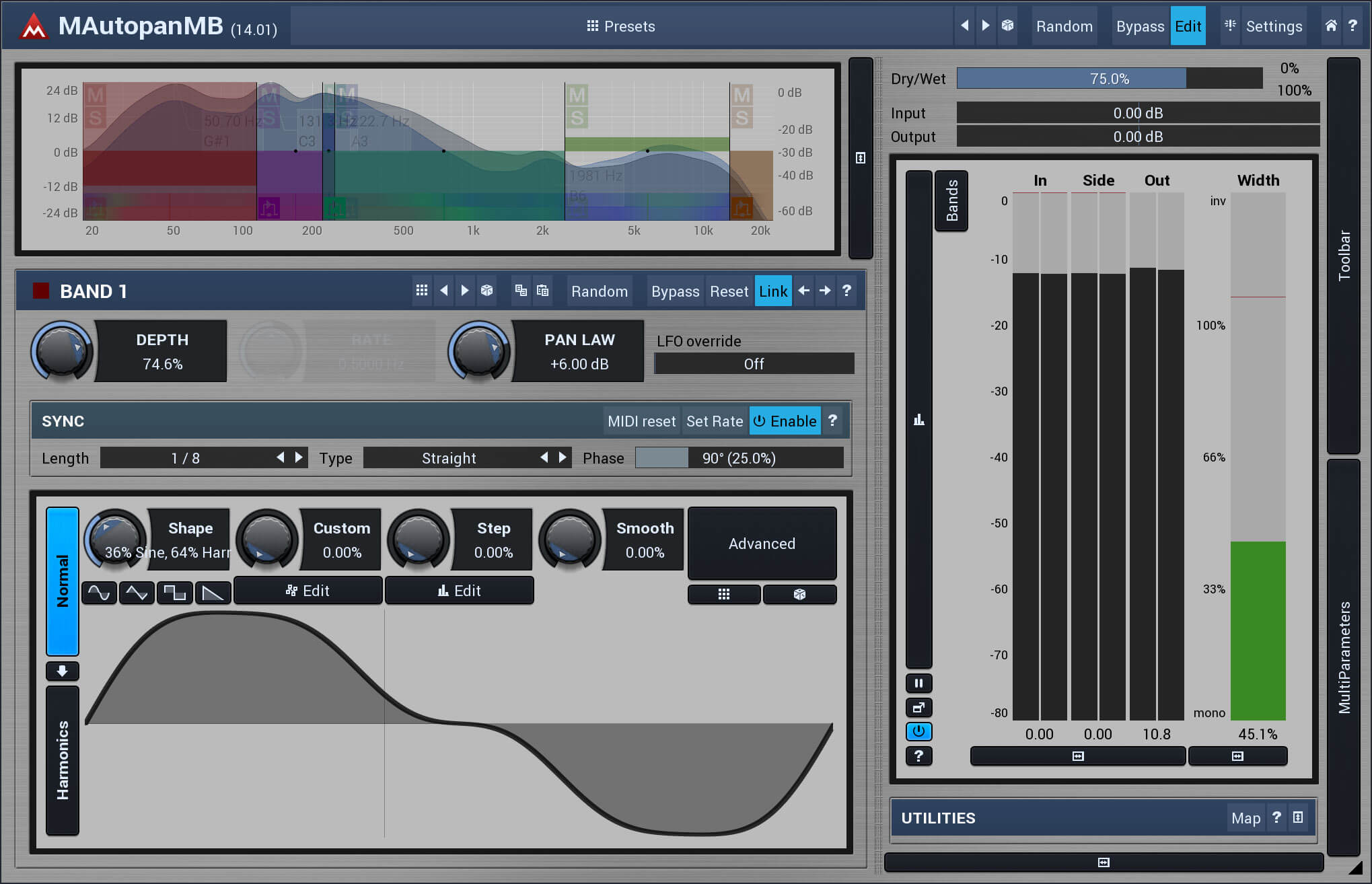
Task: Click the Band 1 red color swatch
Action: point(41,291)
